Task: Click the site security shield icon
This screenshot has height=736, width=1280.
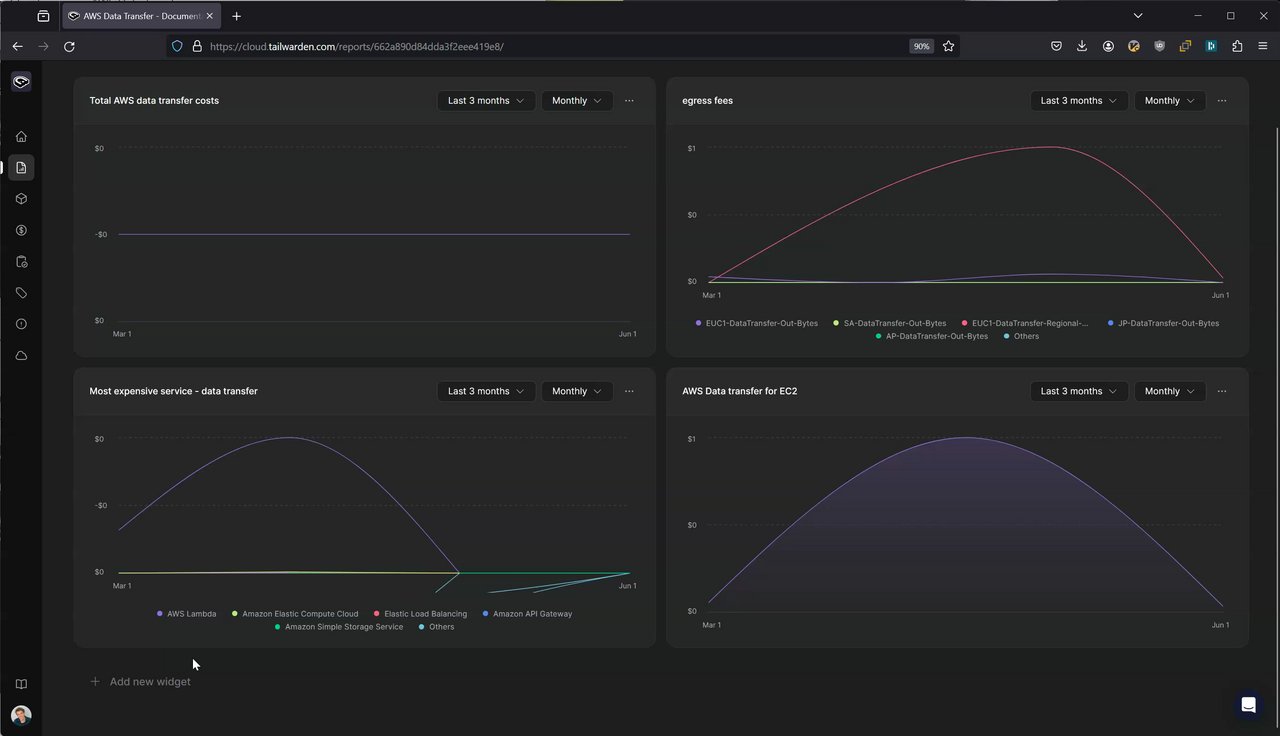Action: pos(177,46)
